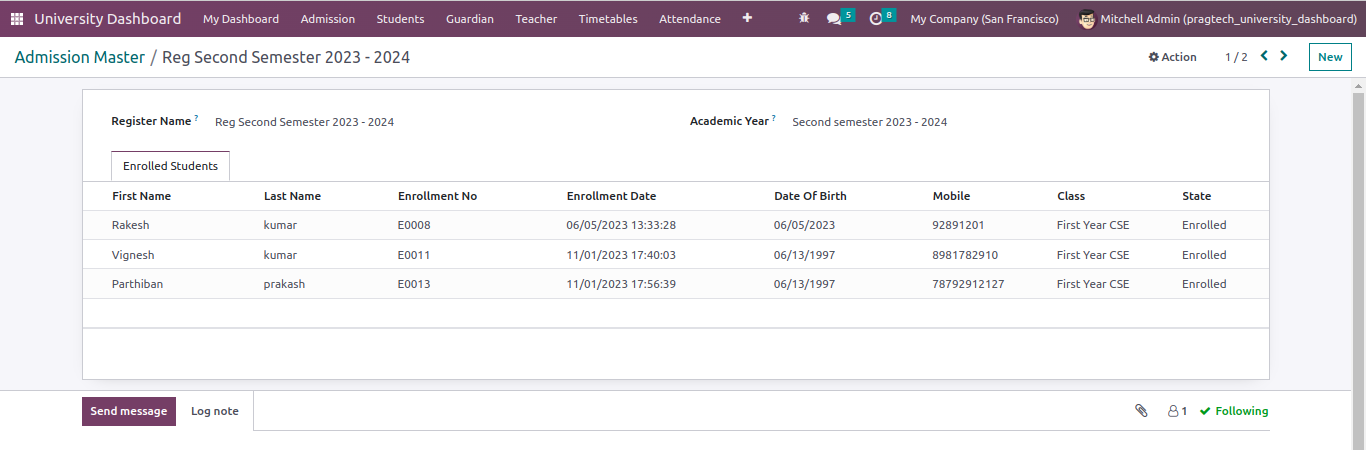Viewport: 1366px width, 450px height.
Task: Show followers list icon
Action: (1177, 411)
